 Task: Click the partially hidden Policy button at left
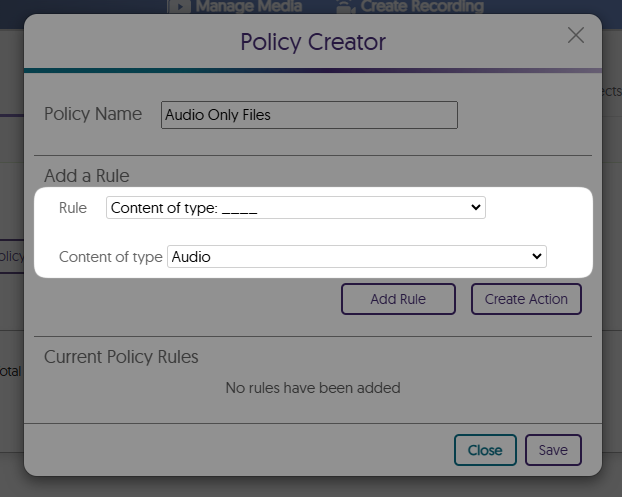pyautogui.click(x=12, y=257)
